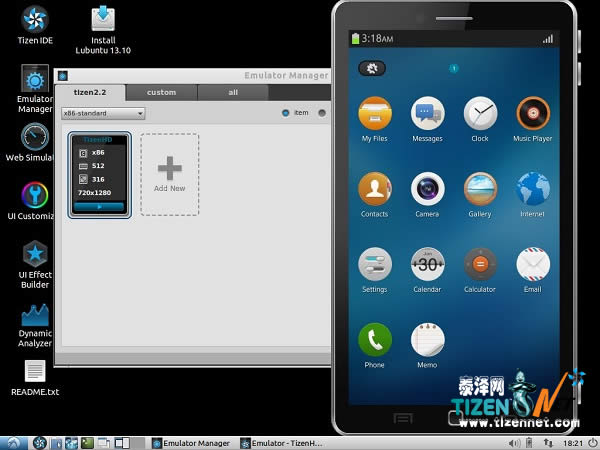600x450 pixels.
Task: Select the TizenHD emulator card
Action: [x=99, y=175]
